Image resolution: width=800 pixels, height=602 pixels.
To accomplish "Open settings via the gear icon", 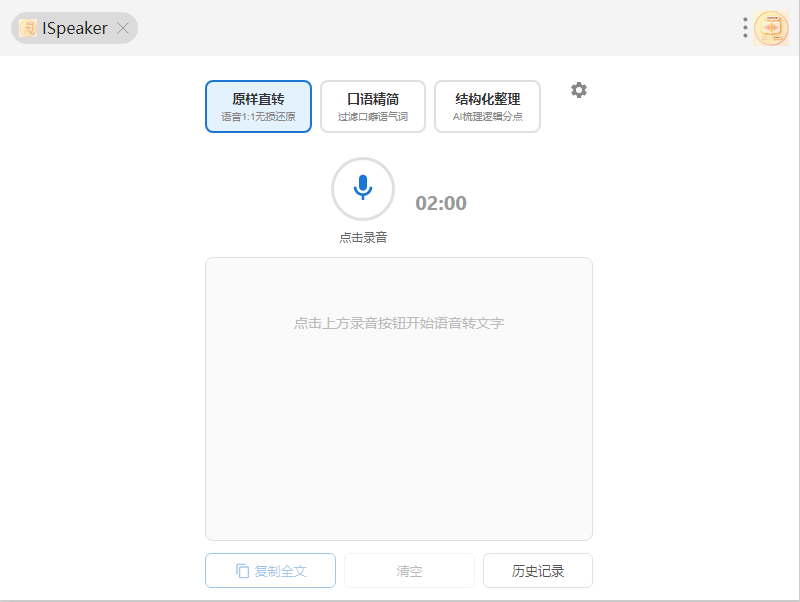I will click(x=579, y=90).
